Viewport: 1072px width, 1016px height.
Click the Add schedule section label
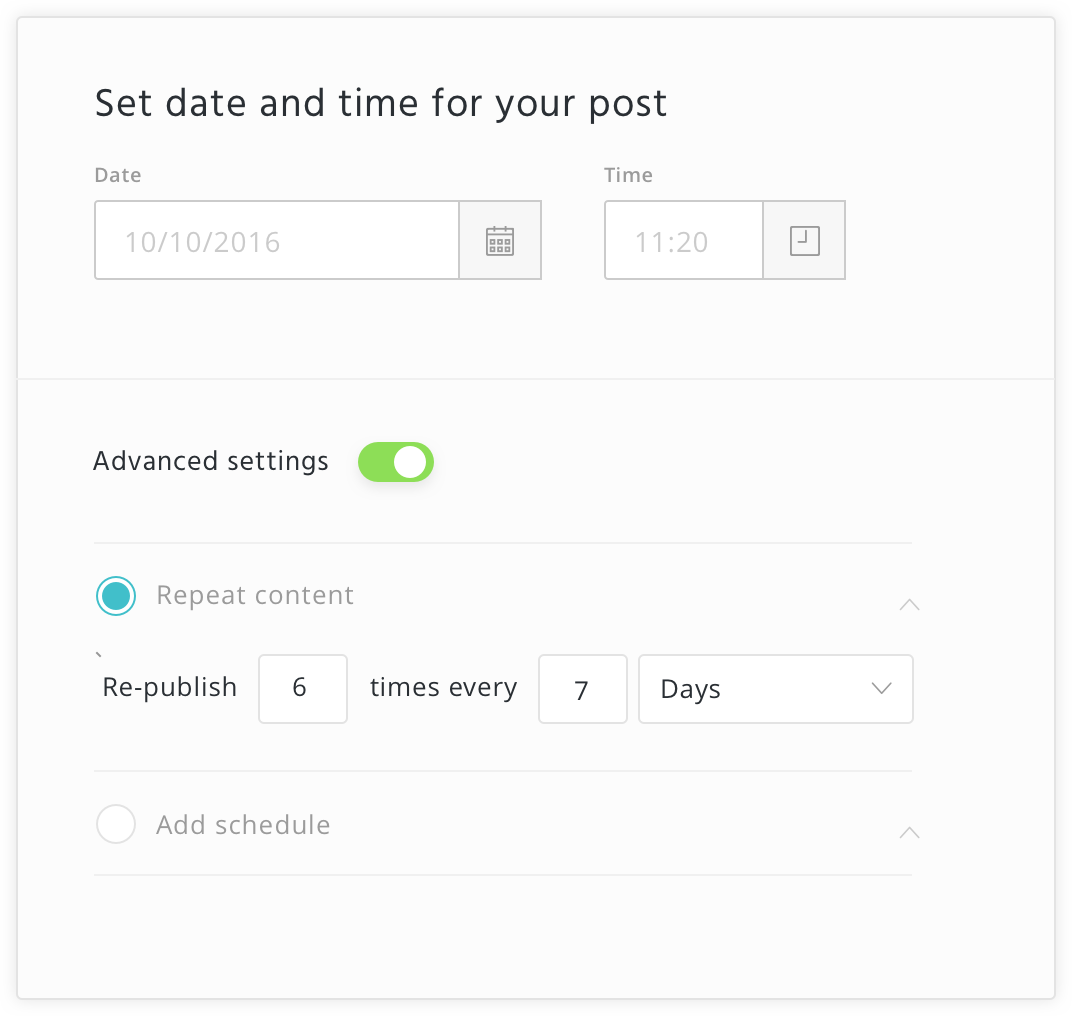[242, 824]
